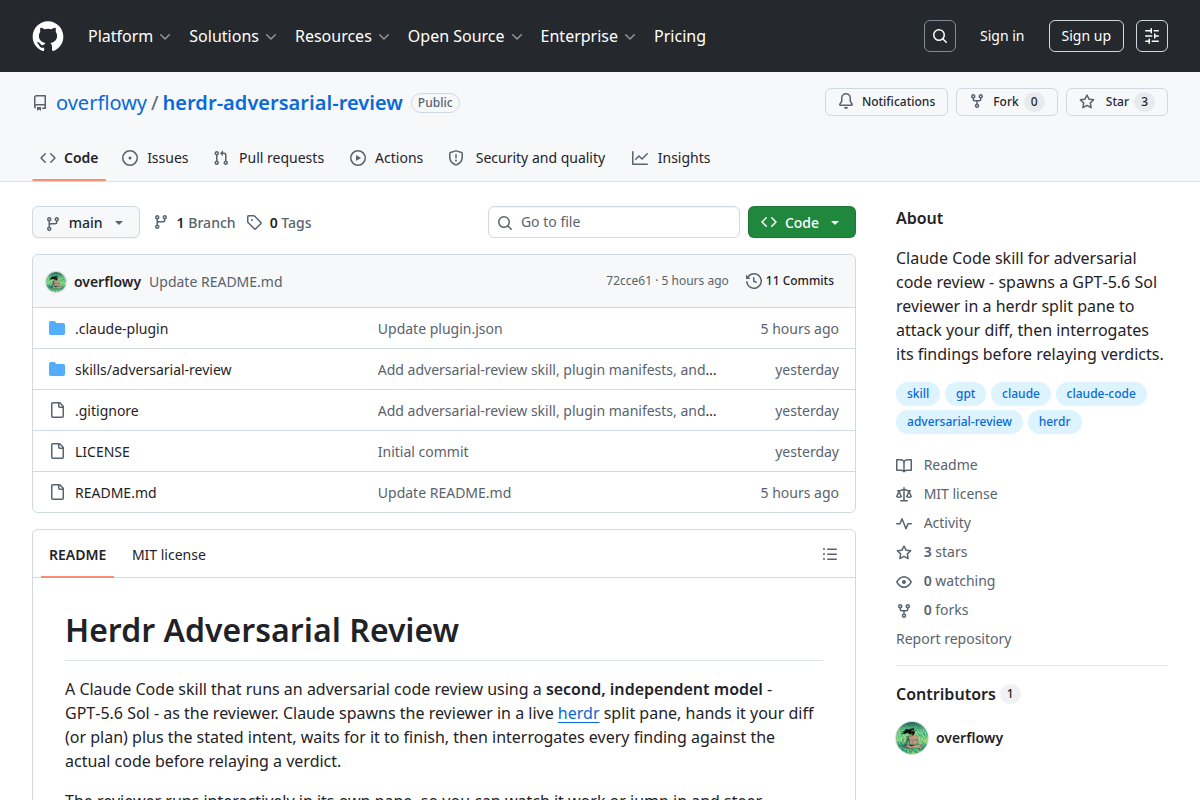Open commit hash 72cce61
1200x800 pixels.
pyautogui.click(x=628, y=281)
